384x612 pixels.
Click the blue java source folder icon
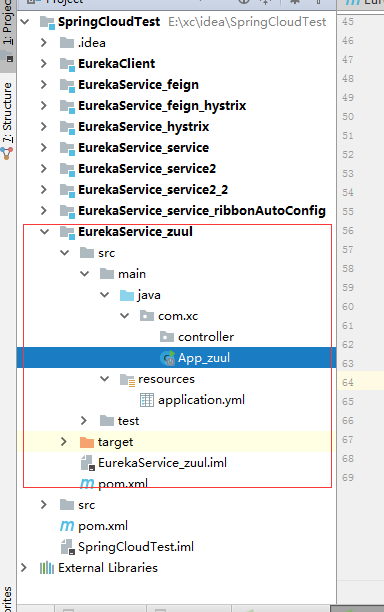(127, 295)
